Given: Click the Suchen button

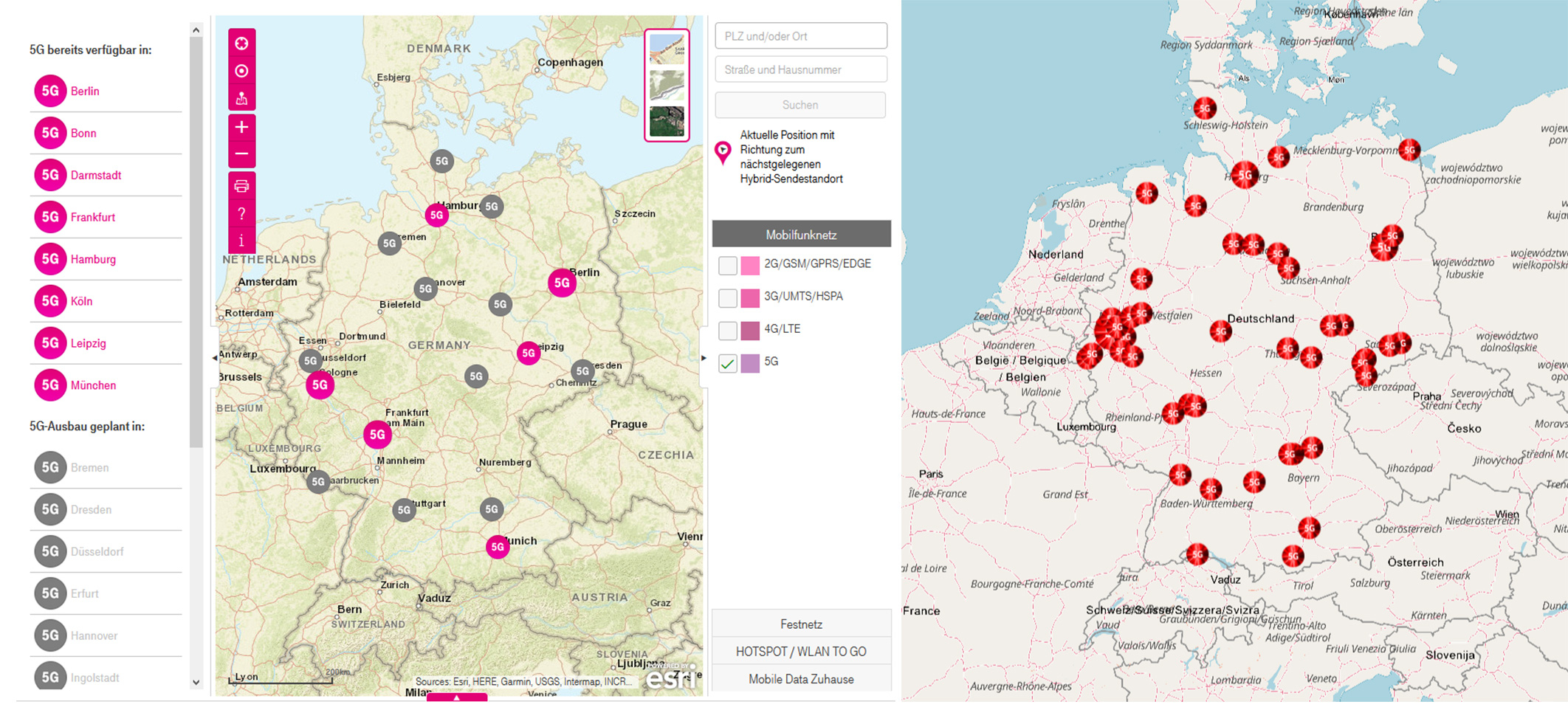Looking at the screenshot, I should [x=800, y=105].
